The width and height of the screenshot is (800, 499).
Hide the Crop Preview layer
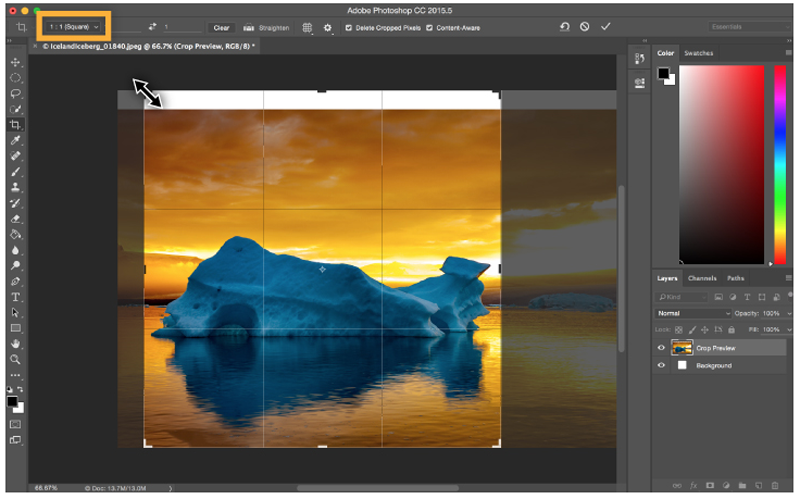pyautogui.click(x=661, y=348)
